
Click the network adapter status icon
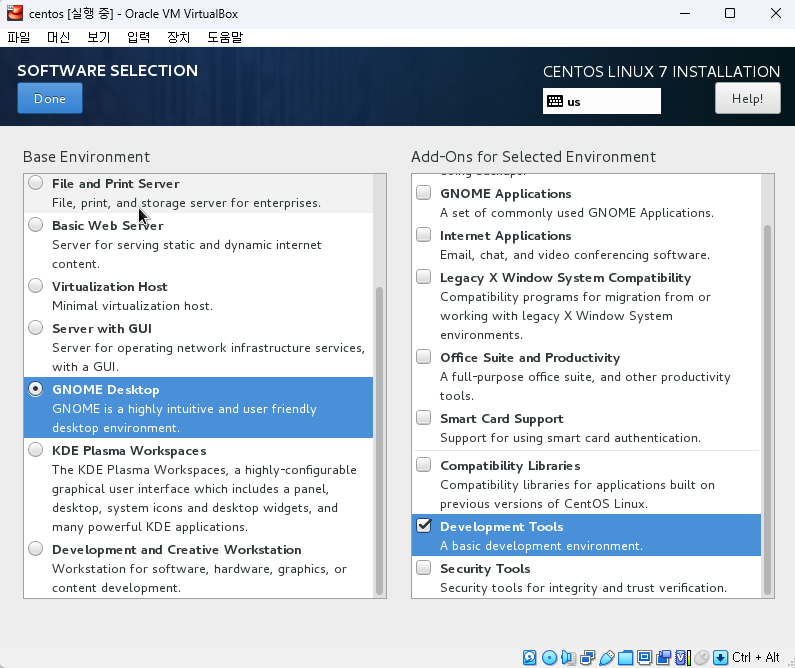point(588,657)
